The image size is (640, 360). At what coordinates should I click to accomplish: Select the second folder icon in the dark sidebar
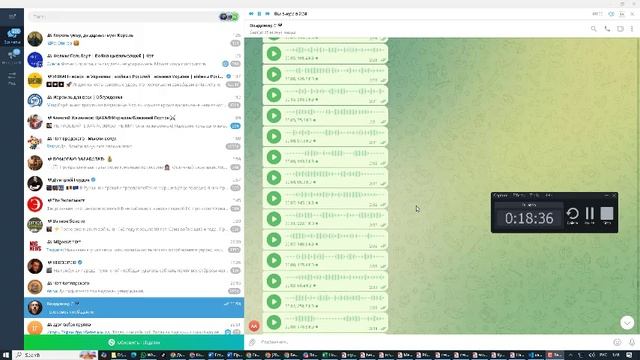click(x=12, y=57)
